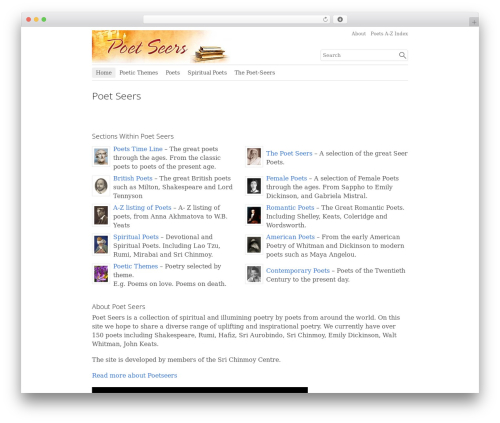Click the Poet Seers page heading
This screenshot has width=500, height=423.
coord(117,96)
